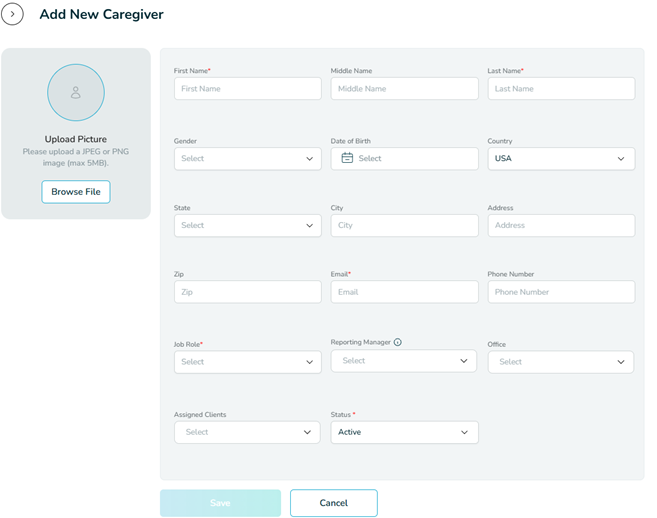This screenshot has width=657, height=518.
Task: Click the Browse File button
Action: click(76, 192)
